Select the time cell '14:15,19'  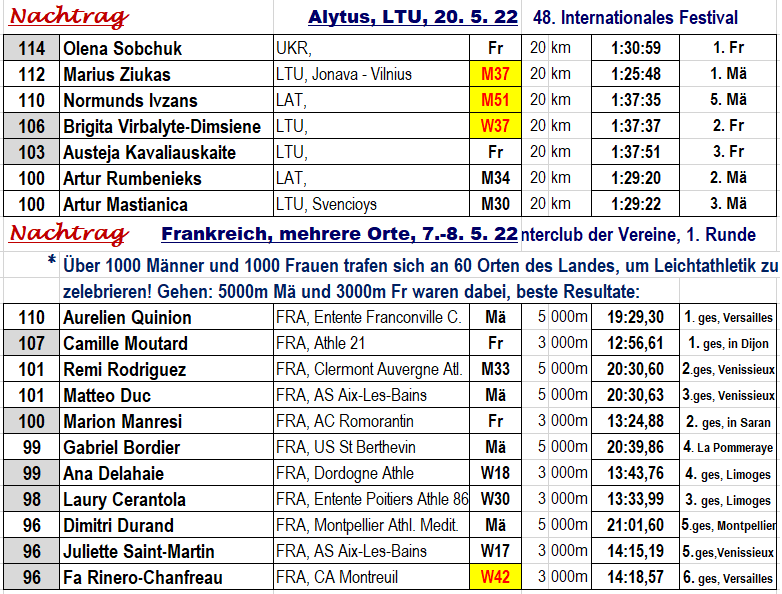coord(635,551)
